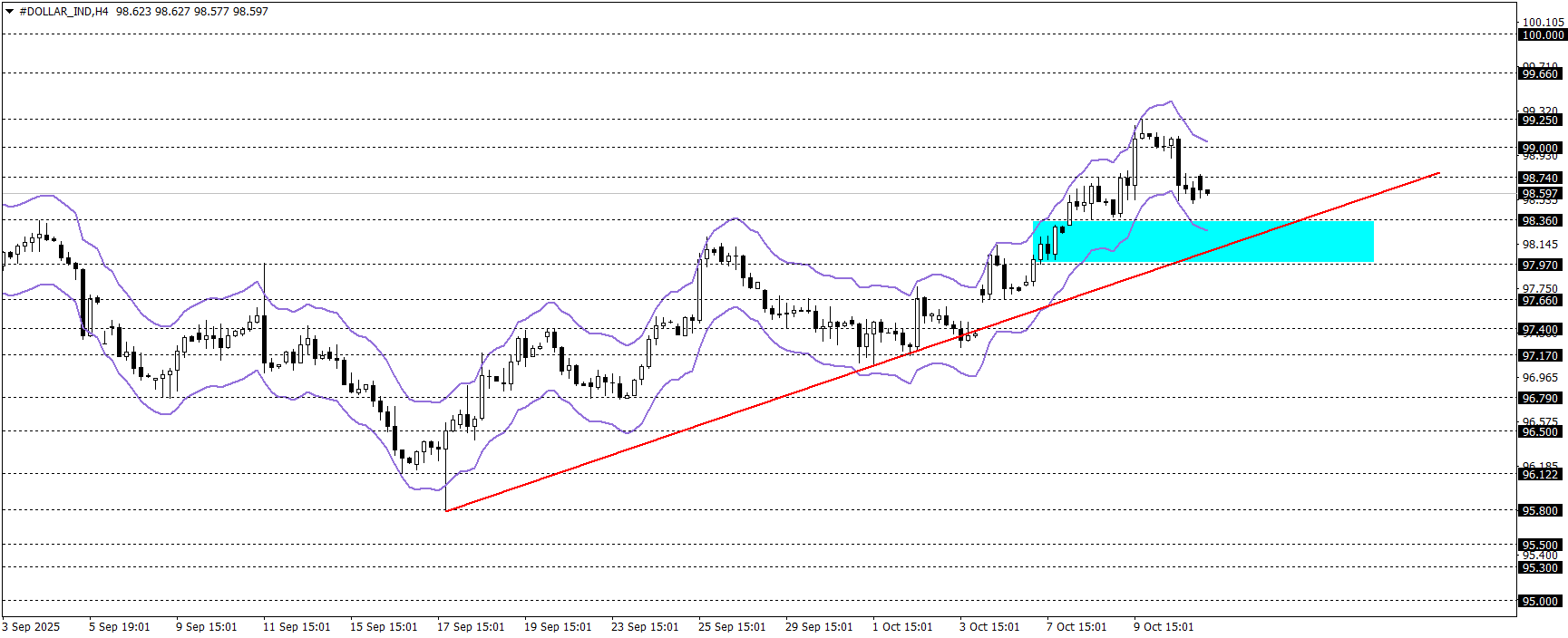Viewport: 1568px width, 638px height.
Task: Click the arrow beside #DOLLAR_IND,H4 title
Action: tap(10, 12)
